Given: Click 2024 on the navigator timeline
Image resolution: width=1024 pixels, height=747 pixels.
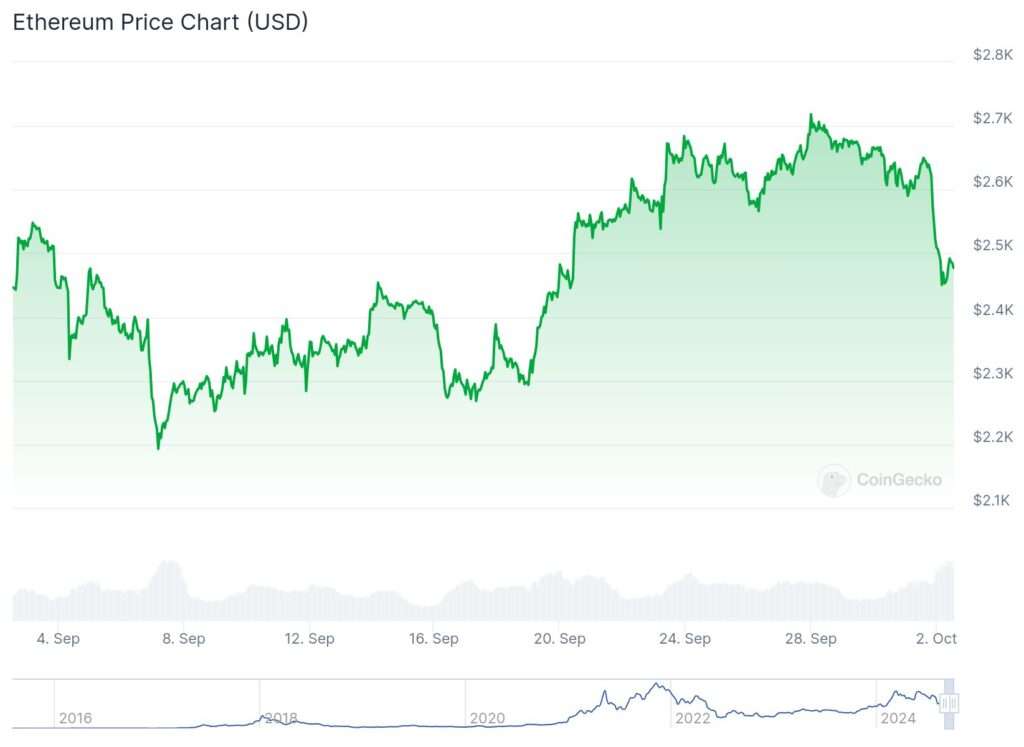Looking at the screenshot, I should [897, 718].
